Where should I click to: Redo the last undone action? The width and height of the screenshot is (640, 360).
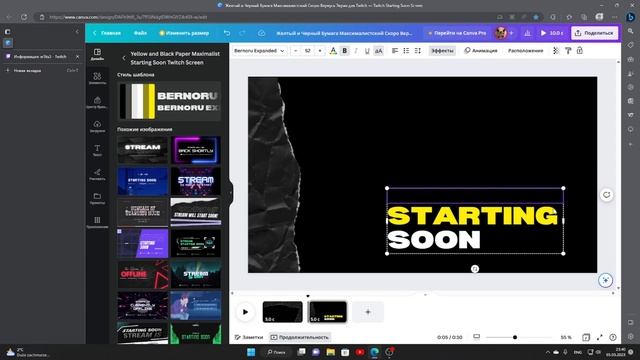click(242, 33)
